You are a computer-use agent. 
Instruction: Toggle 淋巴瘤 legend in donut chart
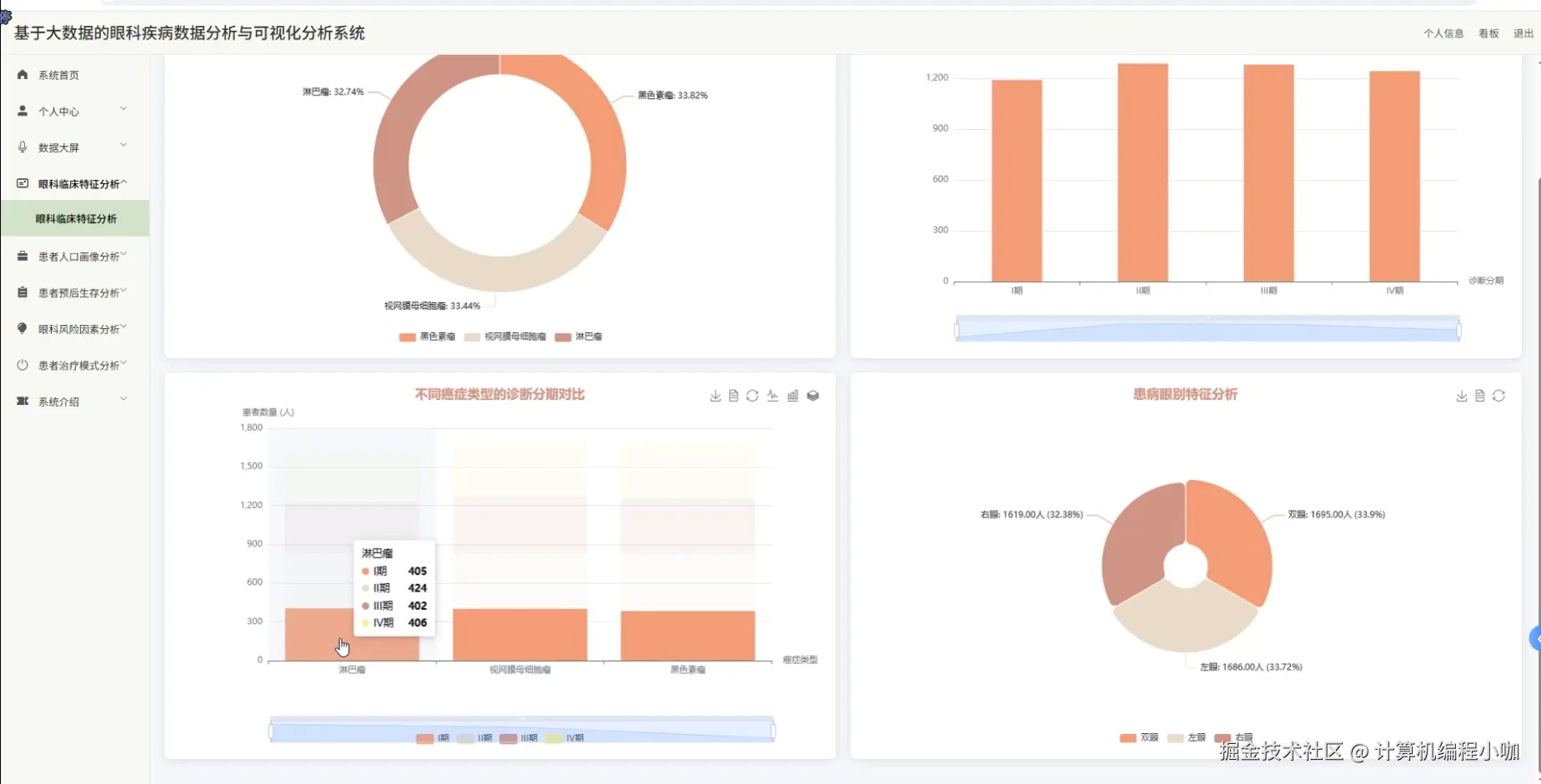point(578,337)
